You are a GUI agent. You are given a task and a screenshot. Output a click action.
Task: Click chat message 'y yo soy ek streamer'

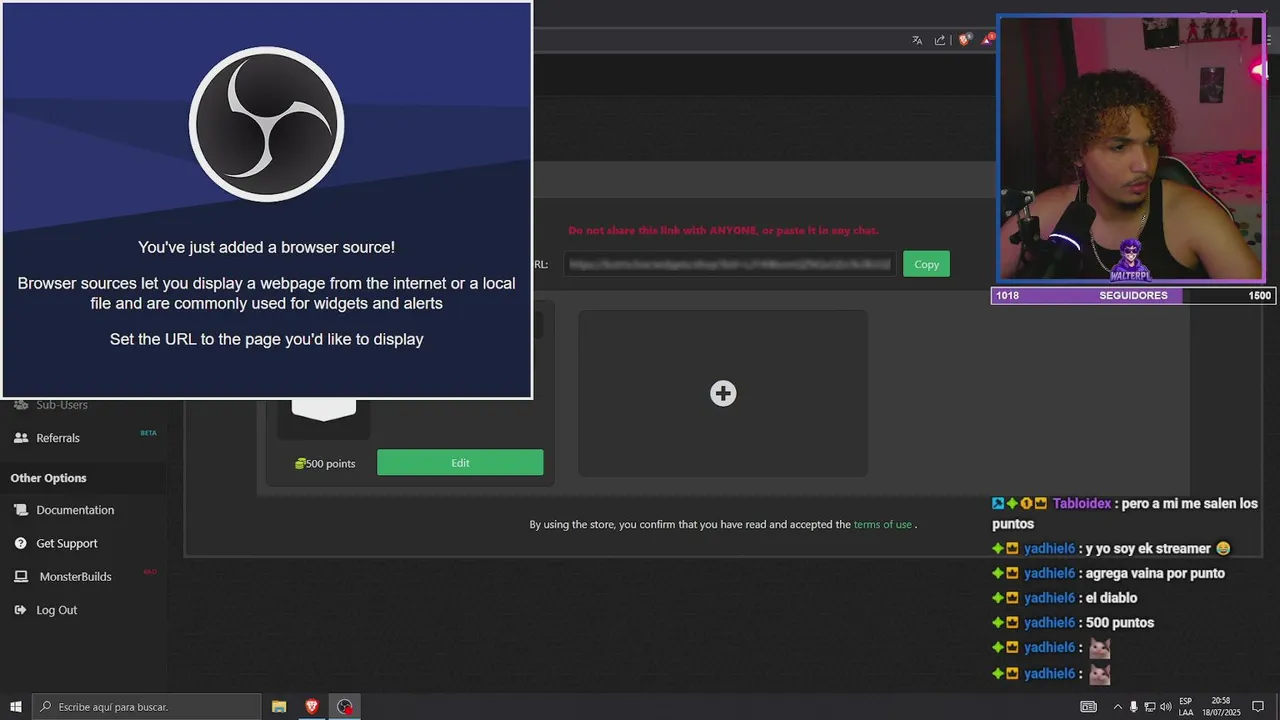(x=1148, y=549)
